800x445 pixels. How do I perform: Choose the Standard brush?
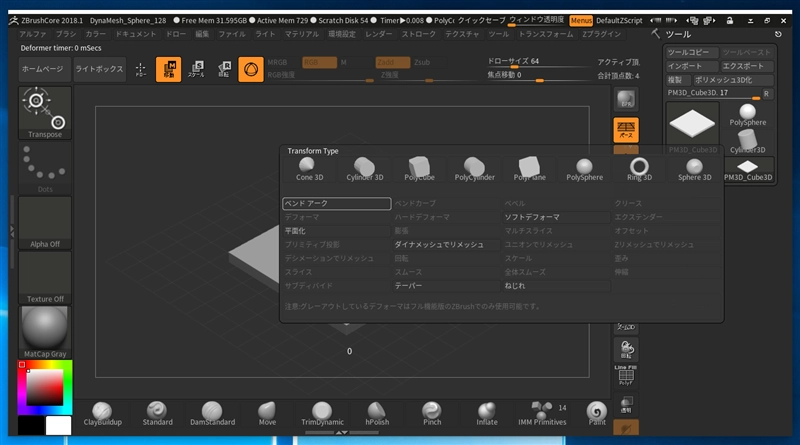tap(157, 414)
